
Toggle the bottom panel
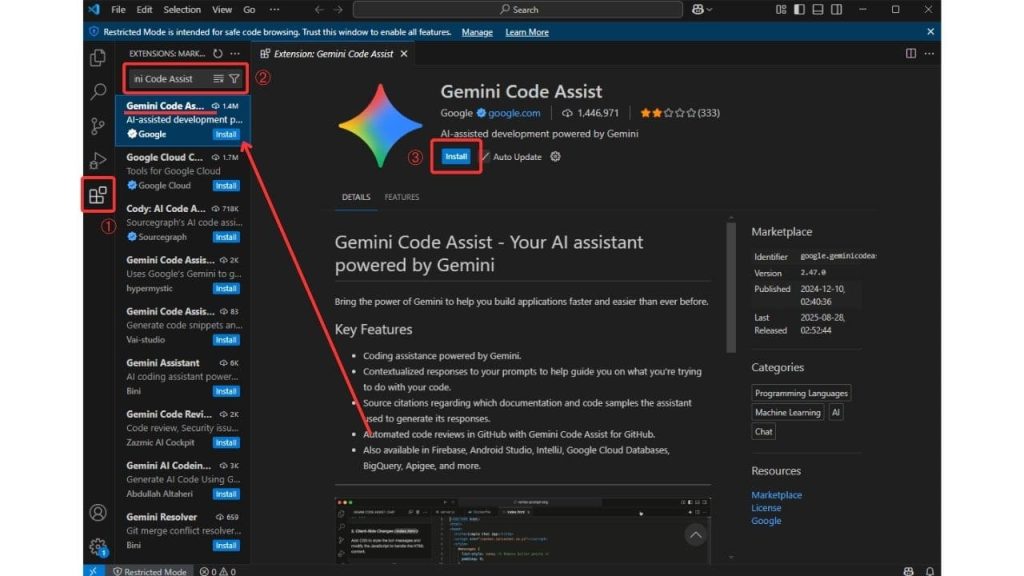point(818,10)
